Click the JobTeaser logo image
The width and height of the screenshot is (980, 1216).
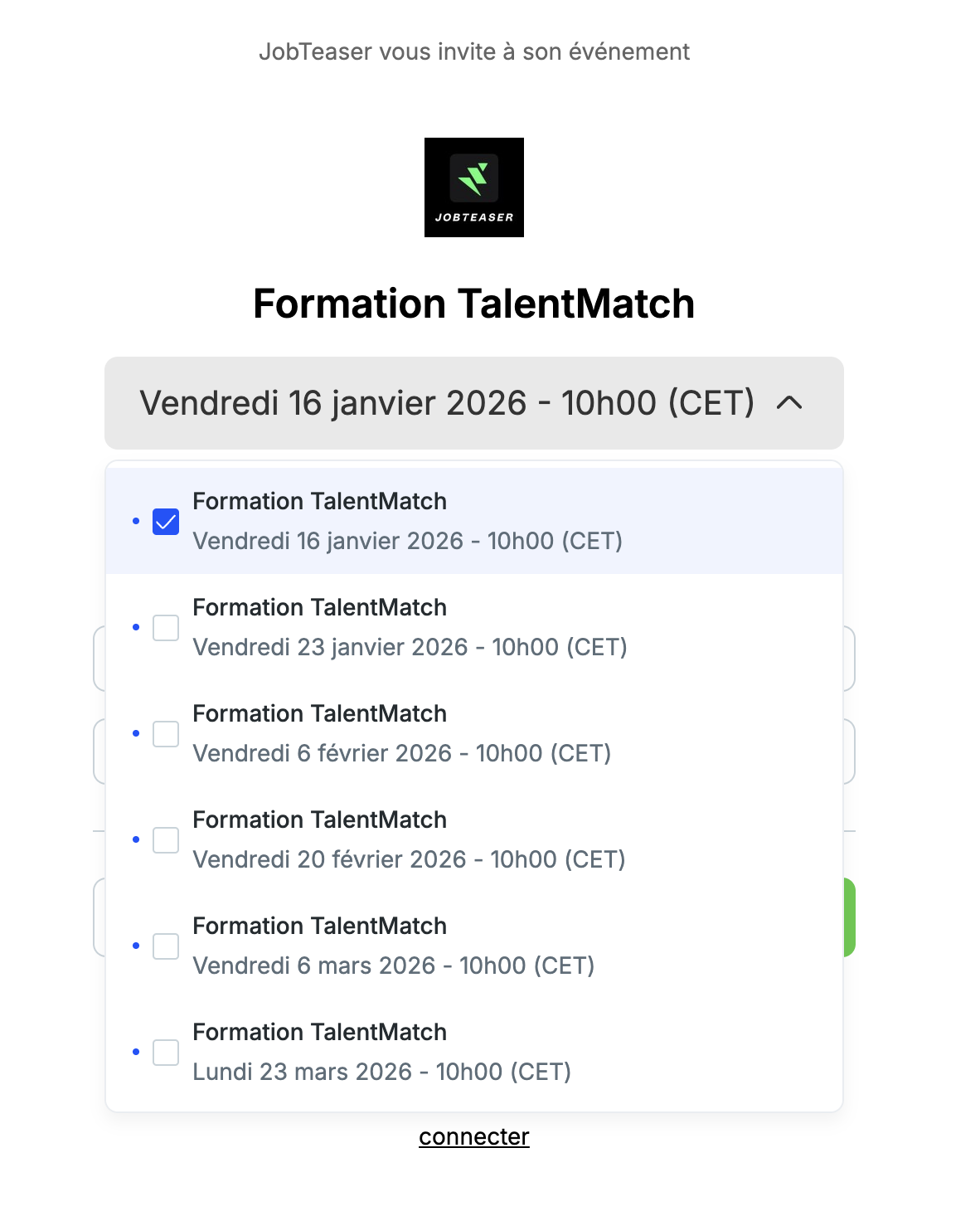coord(473,187)
